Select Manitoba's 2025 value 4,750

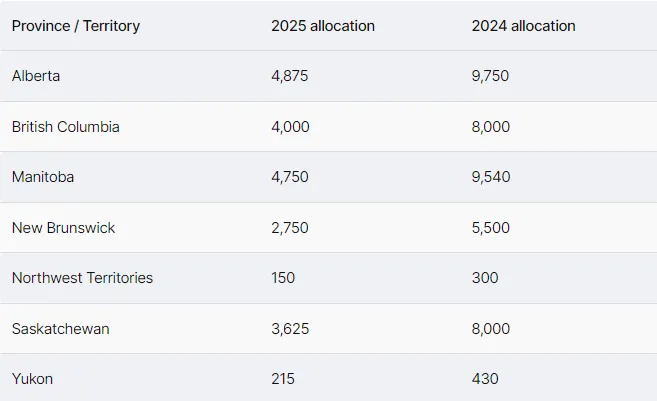pyautogui.click(x=290, y=177)
